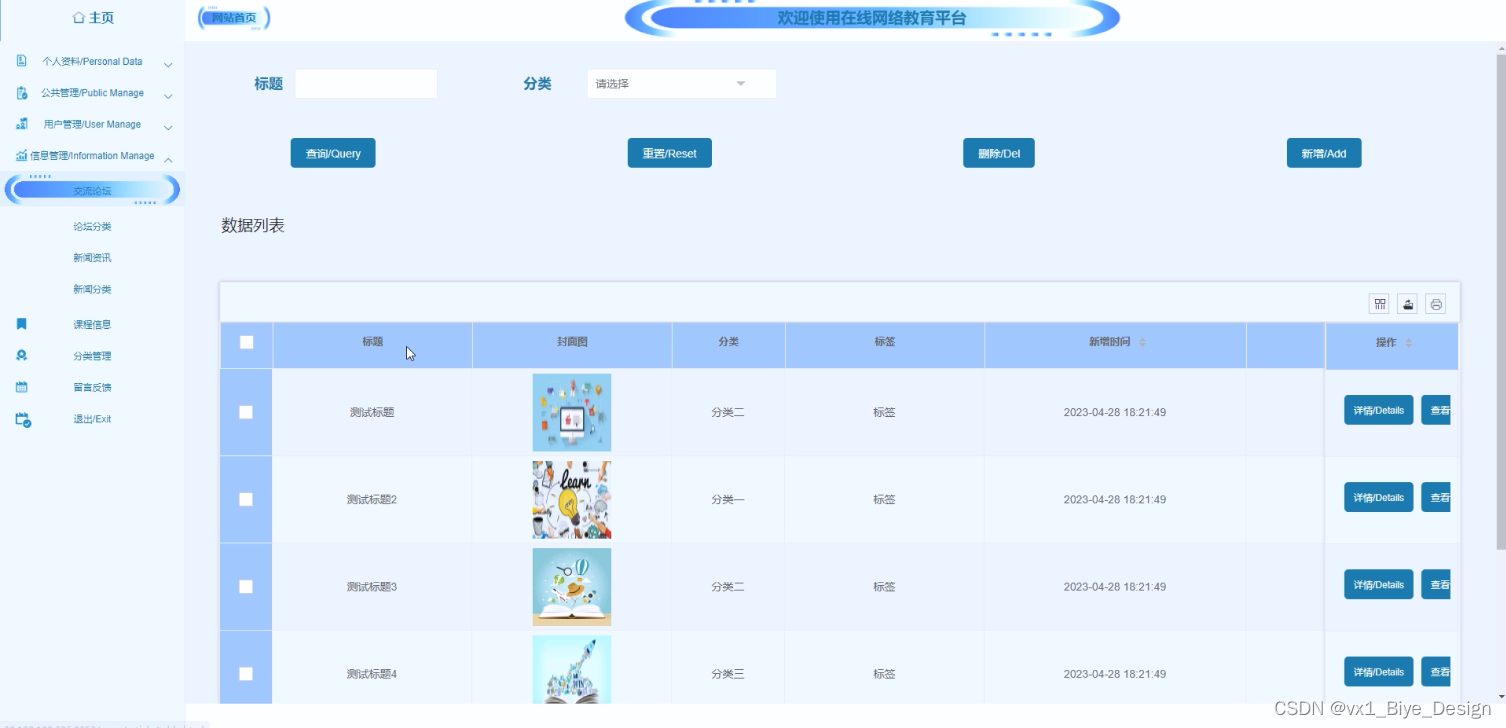This screenshot has height=728, width=1506.
Task: Go to 分类管理 in the sidebar
Action: [92, 356]
